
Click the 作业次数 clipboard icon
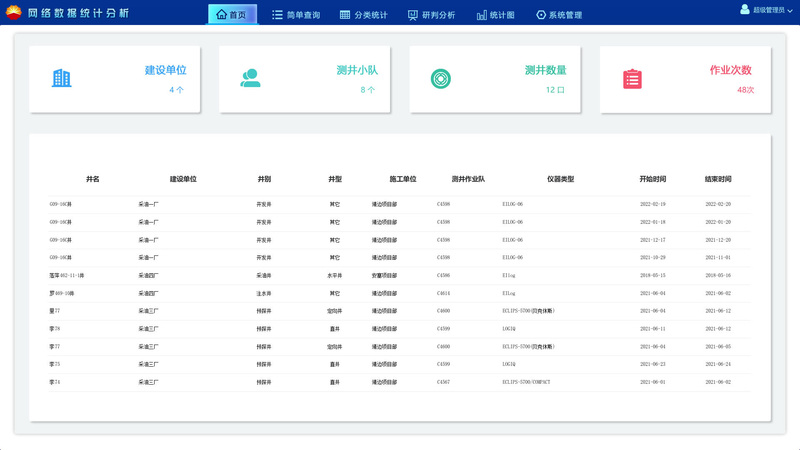pos(632,79)
